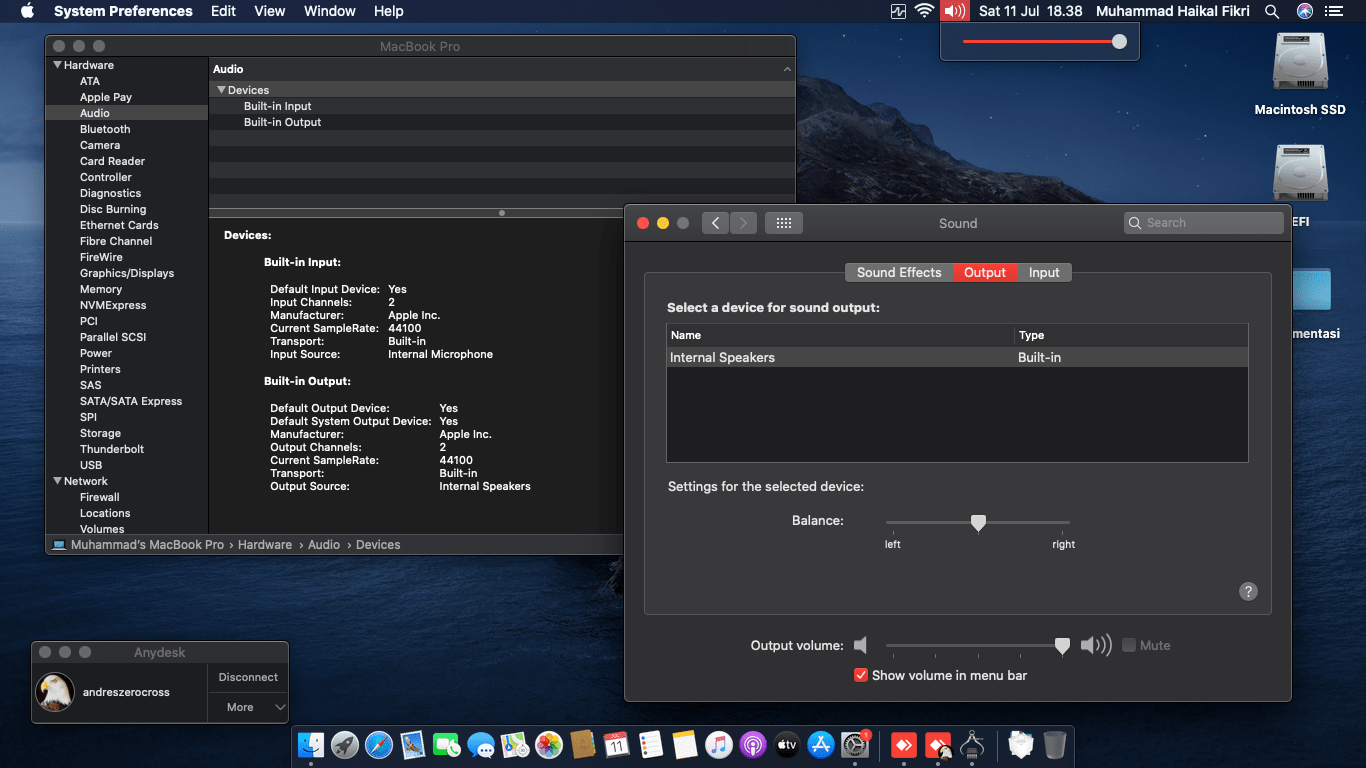Open Sound preferences help question mark
This screenshot has width=1366, height=768.
(x=1248, y=591)
